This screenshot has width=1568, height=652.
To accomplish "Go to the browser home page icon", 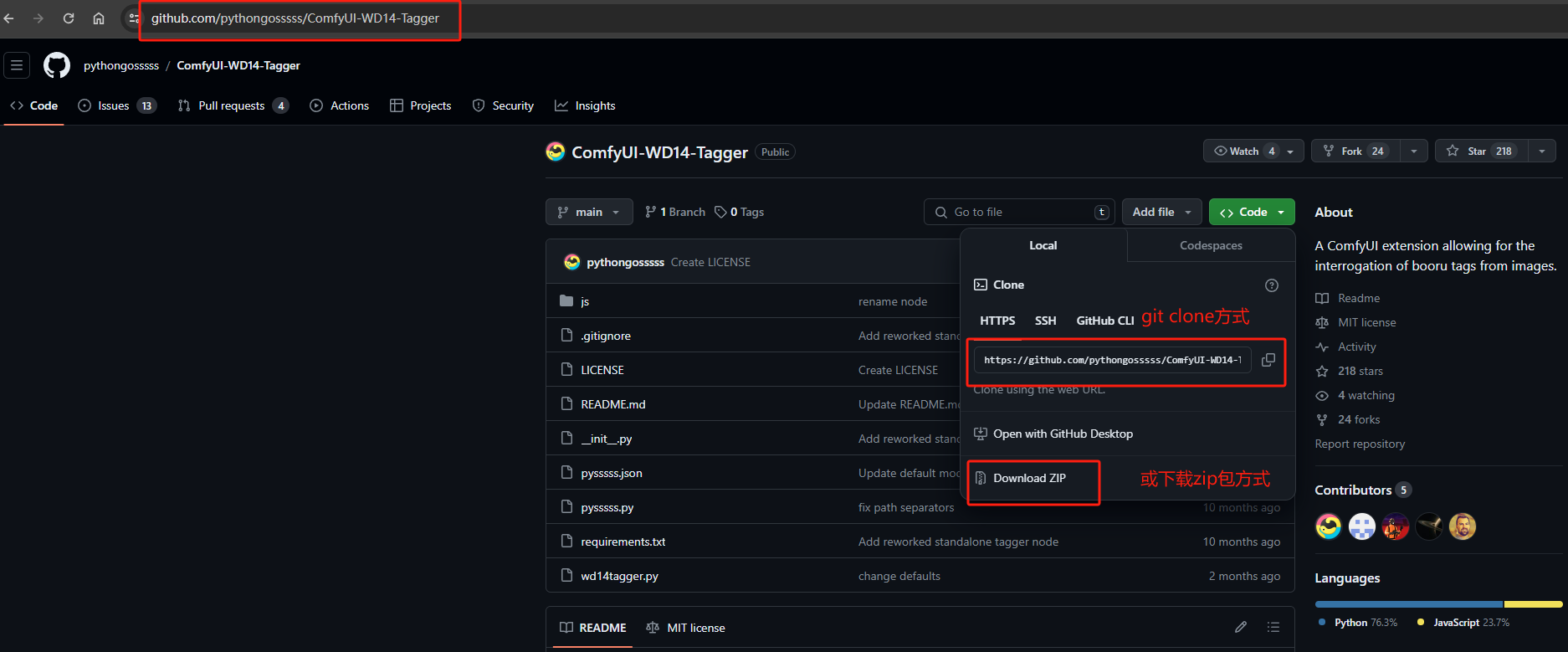I will pyautogui.click(x=99, y=18).
